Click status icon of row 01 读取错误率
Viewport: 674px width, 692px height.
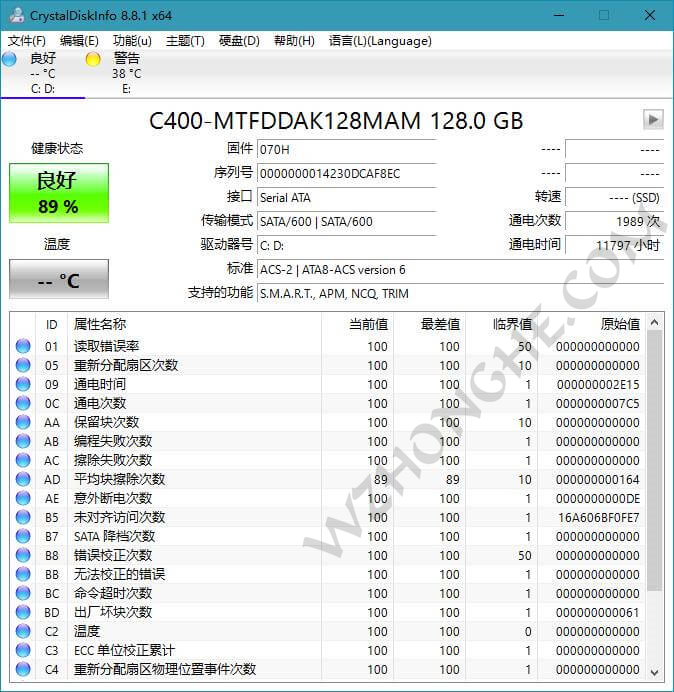pyautogui.click(x=23, y=346)
